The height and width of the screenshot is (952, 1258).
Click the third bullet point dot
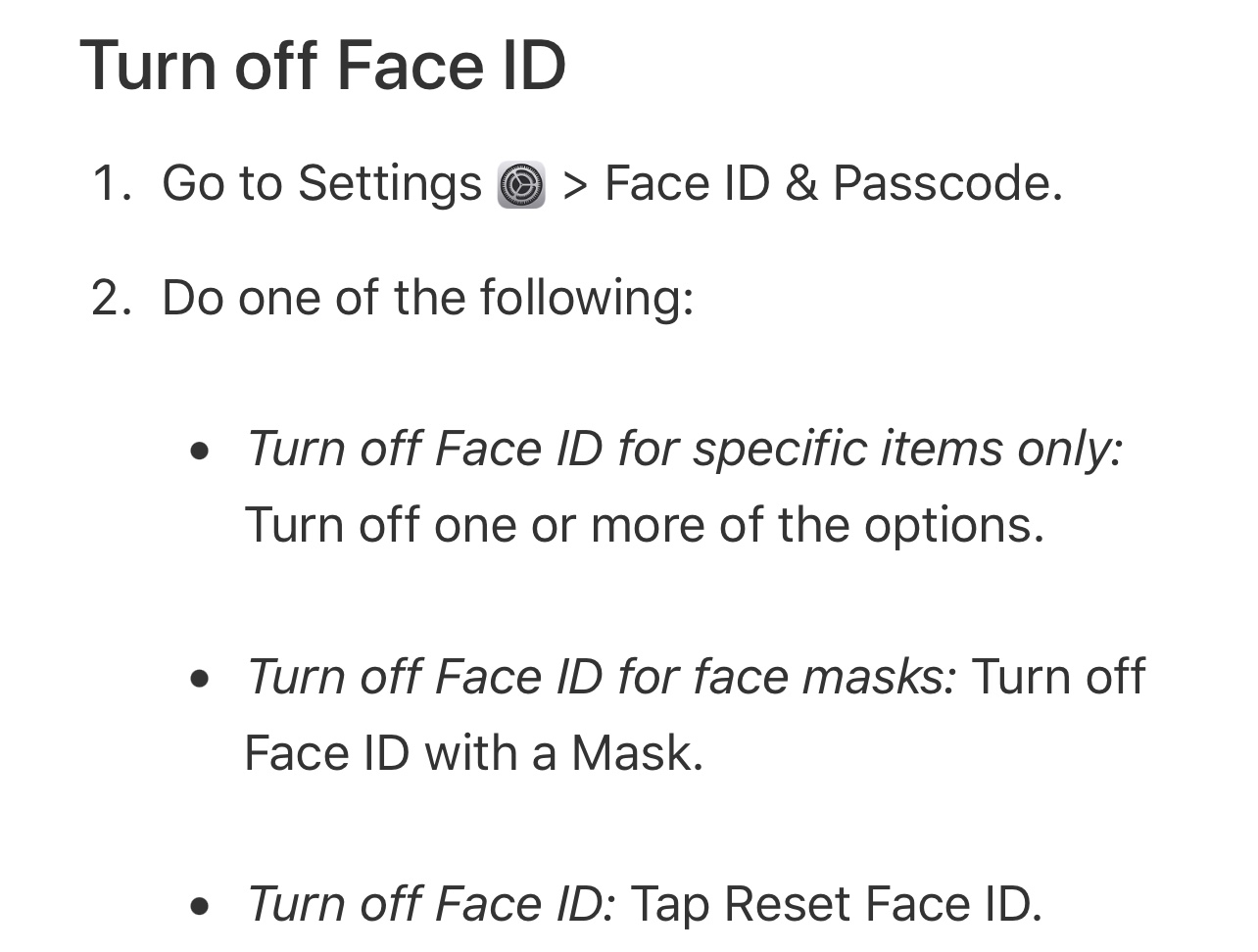coord(201,906)
